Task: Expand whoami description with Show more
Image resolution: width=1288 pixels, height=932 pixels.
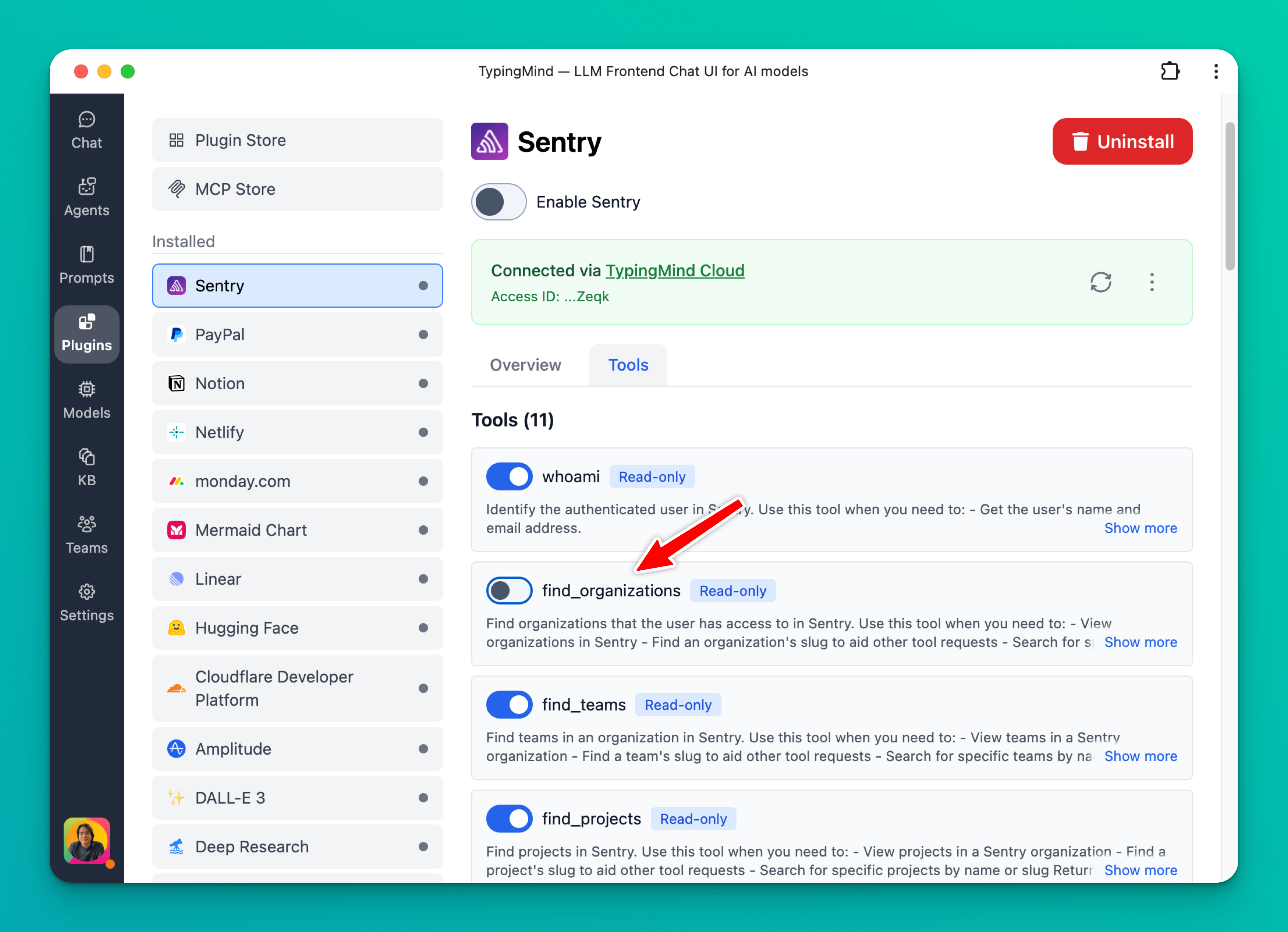Action: pyautogui.click(x=1140, y=528)
